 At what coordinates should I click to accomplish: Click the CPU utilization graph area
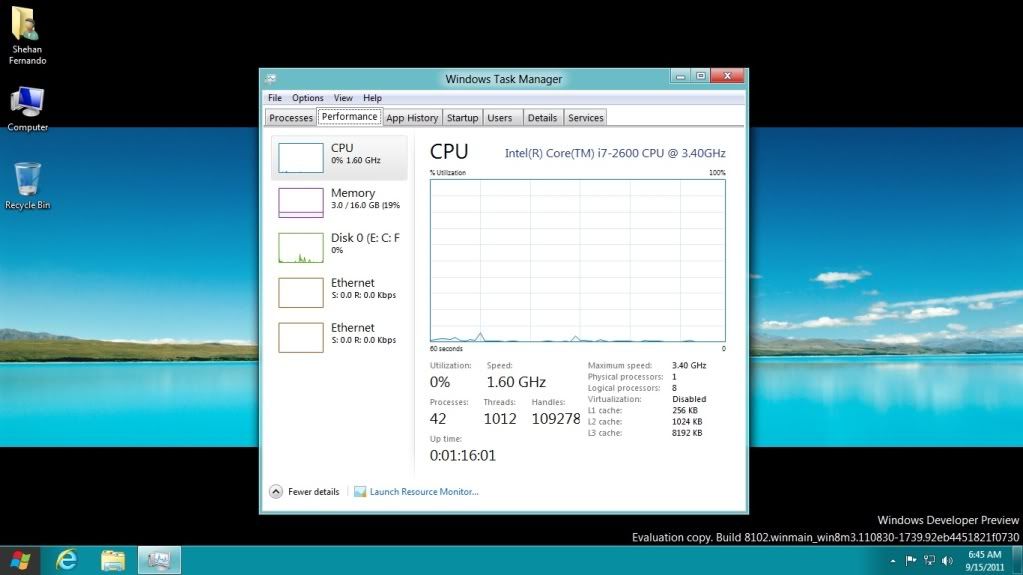[x=577, y=260]
